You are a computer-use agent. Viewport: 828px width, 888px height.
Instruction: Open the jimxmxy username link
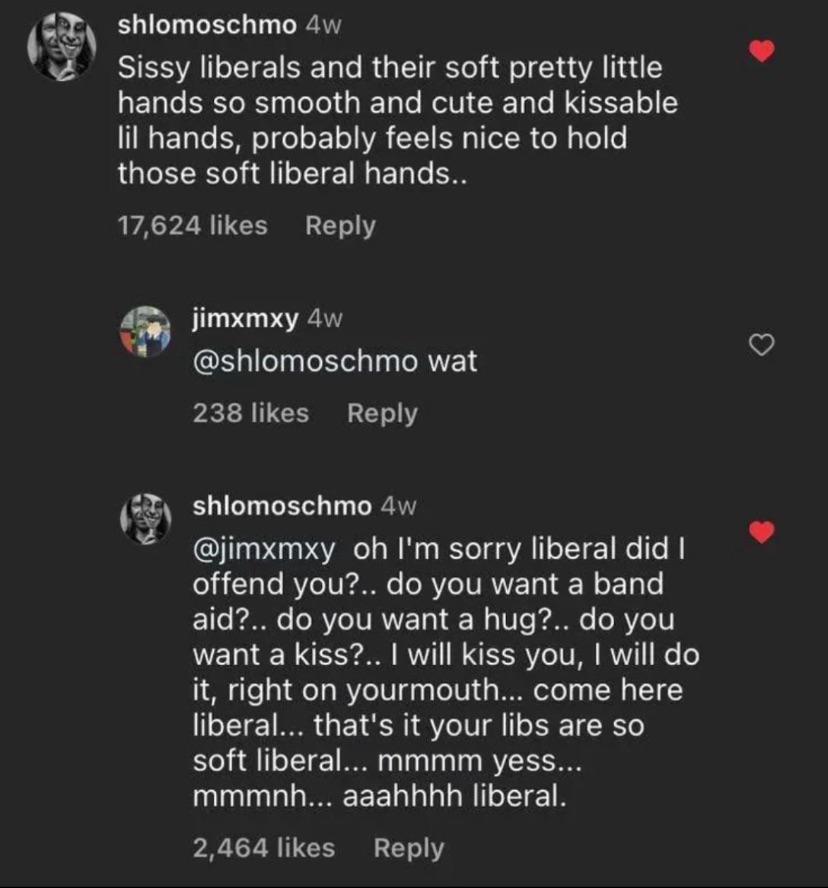244,319
